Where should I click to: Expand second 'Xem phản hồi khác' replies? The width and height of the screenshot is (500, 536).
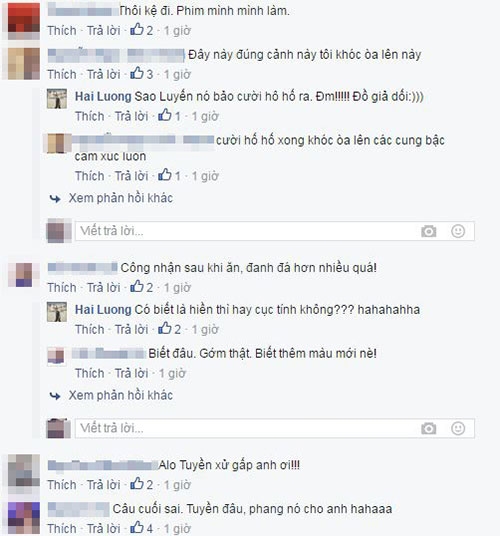(120, 396)
